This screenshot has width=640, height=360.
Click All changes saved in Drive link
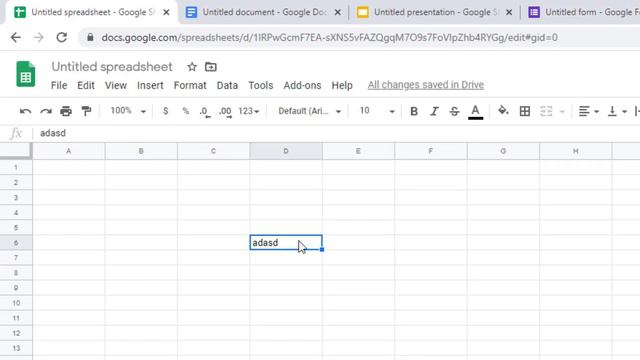tap(426, 85)
